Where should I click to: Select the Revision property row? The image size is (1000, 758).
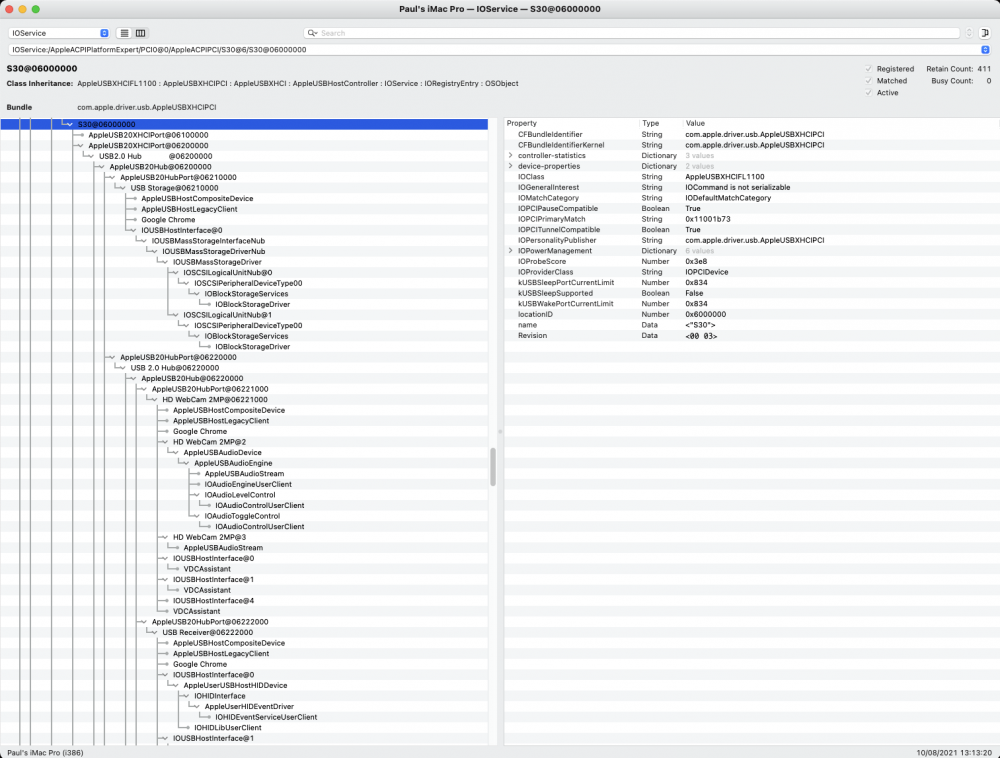[750, 336]
